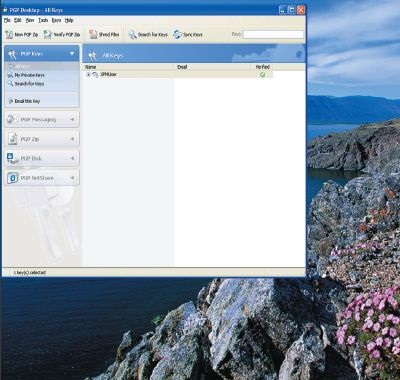Image resolution: width=400 pixels, height=380 pixels.
Task: Open the Keys menu
Action: tap(56, 20)
